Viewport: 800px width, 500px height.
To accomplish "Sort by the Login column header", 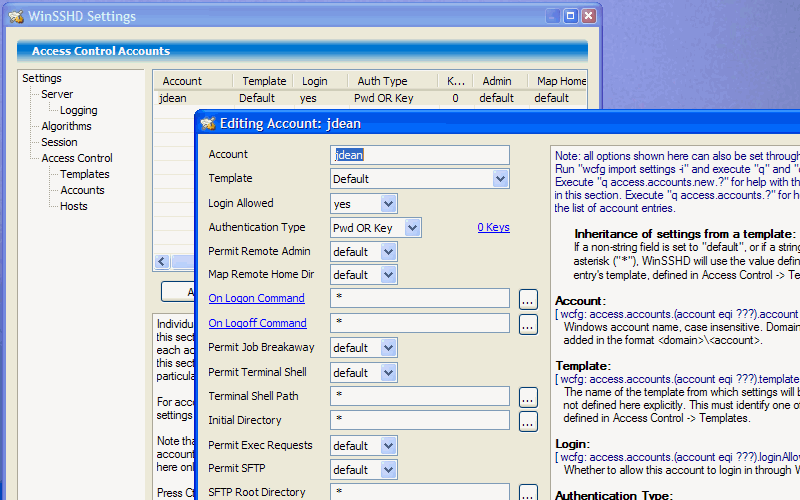I will point(321,81).
